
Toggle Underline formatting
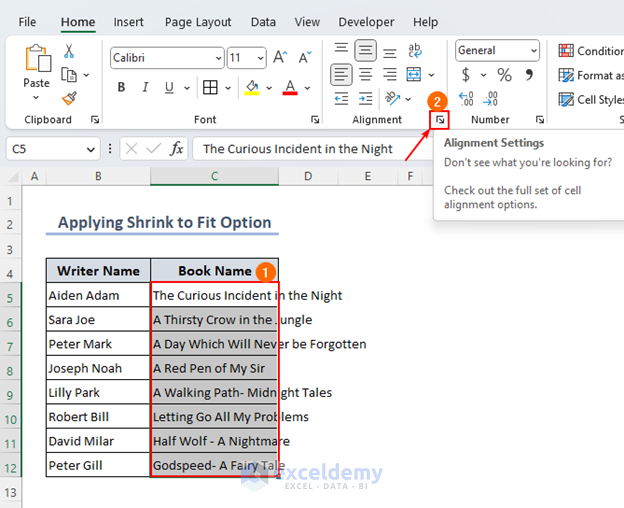coord(169,87)
